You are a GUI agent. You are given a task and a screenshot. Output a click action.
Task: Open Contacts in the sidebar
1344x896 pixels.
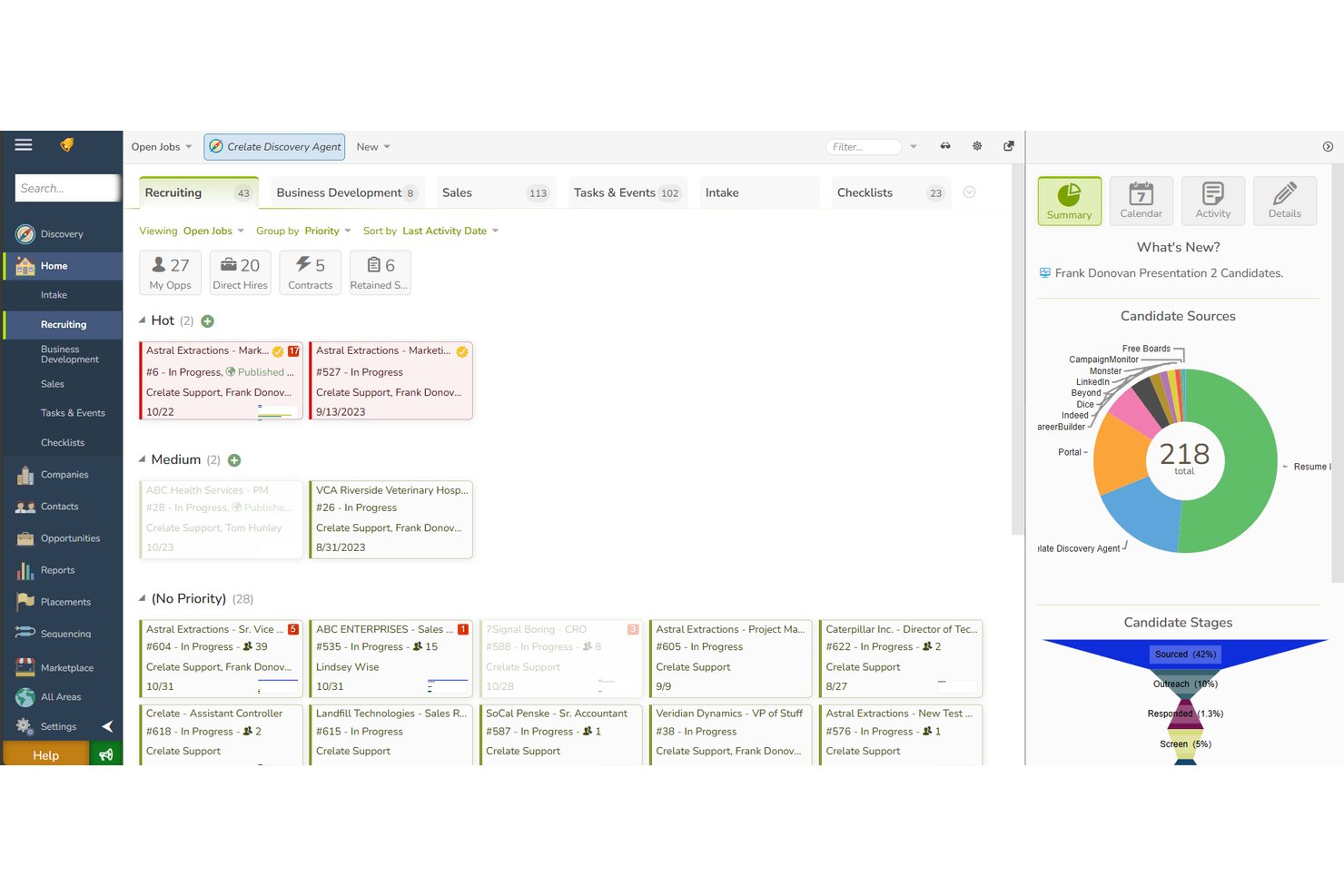62,507
